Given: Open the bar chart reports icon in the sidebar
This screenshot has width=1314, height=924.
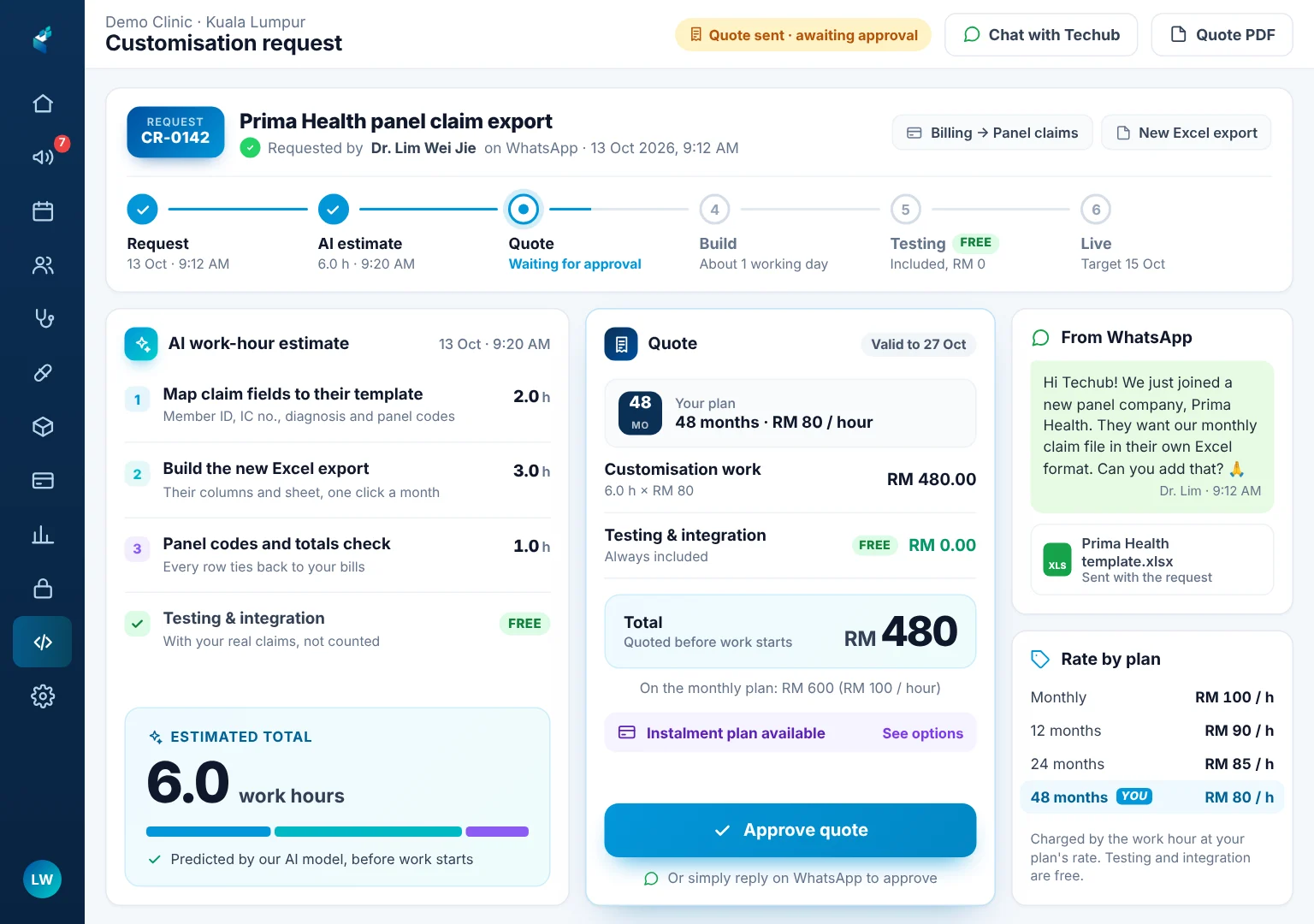Looking at the screenshot, I should pos(43,535).
